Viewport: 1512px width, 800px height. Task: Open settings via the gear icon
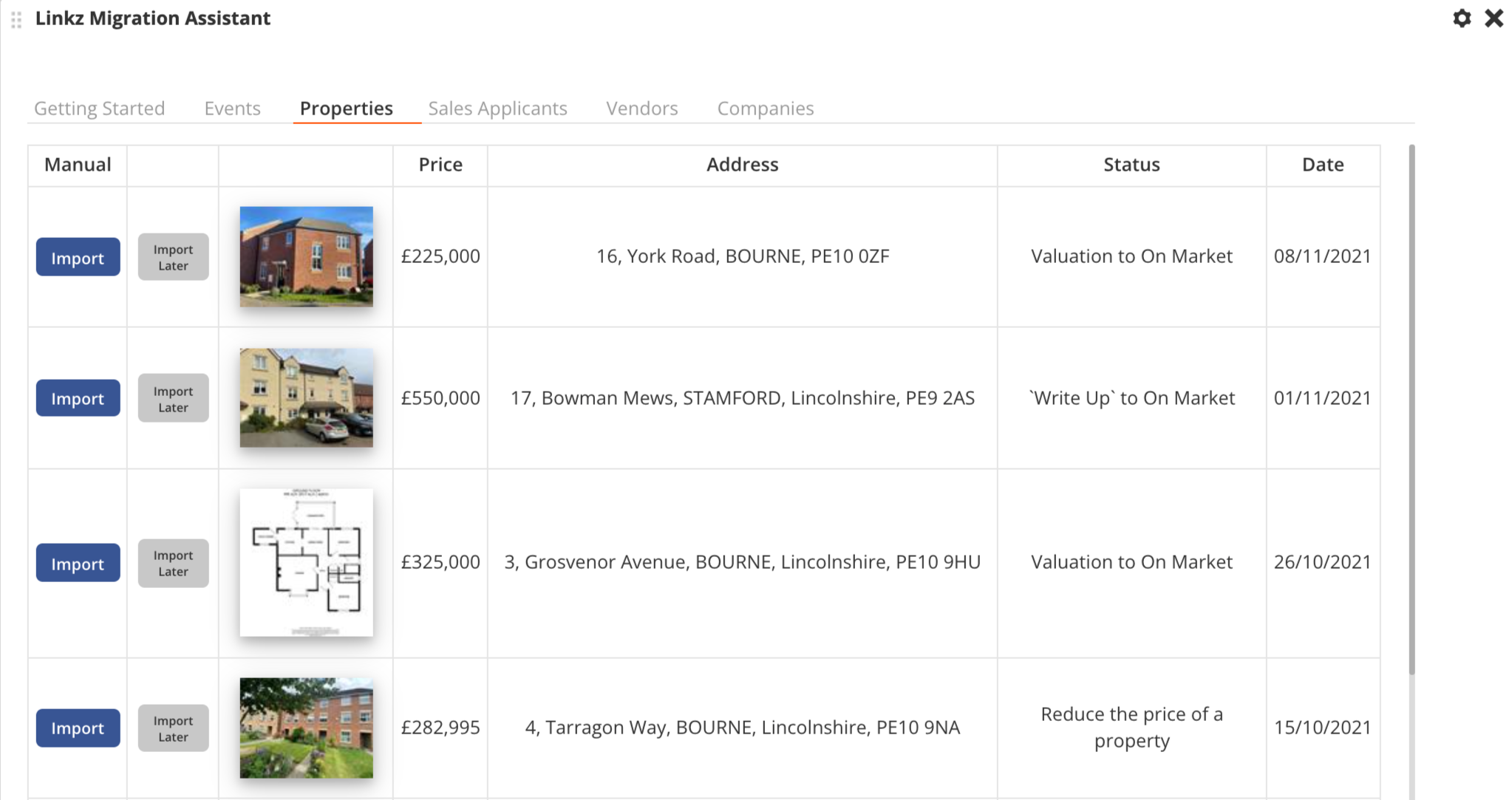pos(1461,18)
